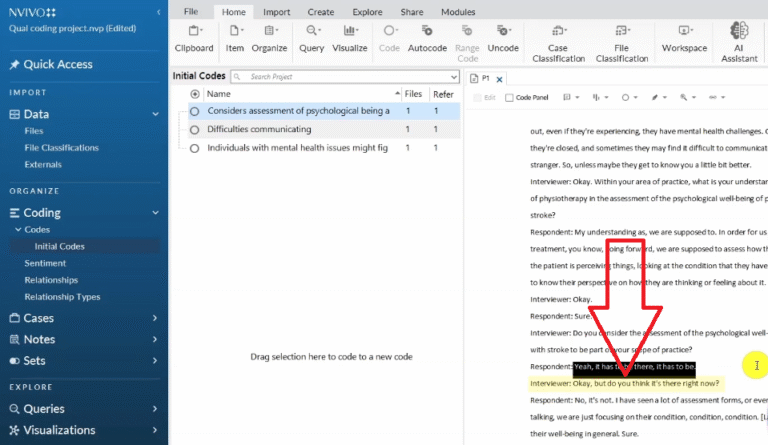This screenshot has width=768, height=445.
Task: Open coding stripes dropdown in document toolbar
Action: 600,97
